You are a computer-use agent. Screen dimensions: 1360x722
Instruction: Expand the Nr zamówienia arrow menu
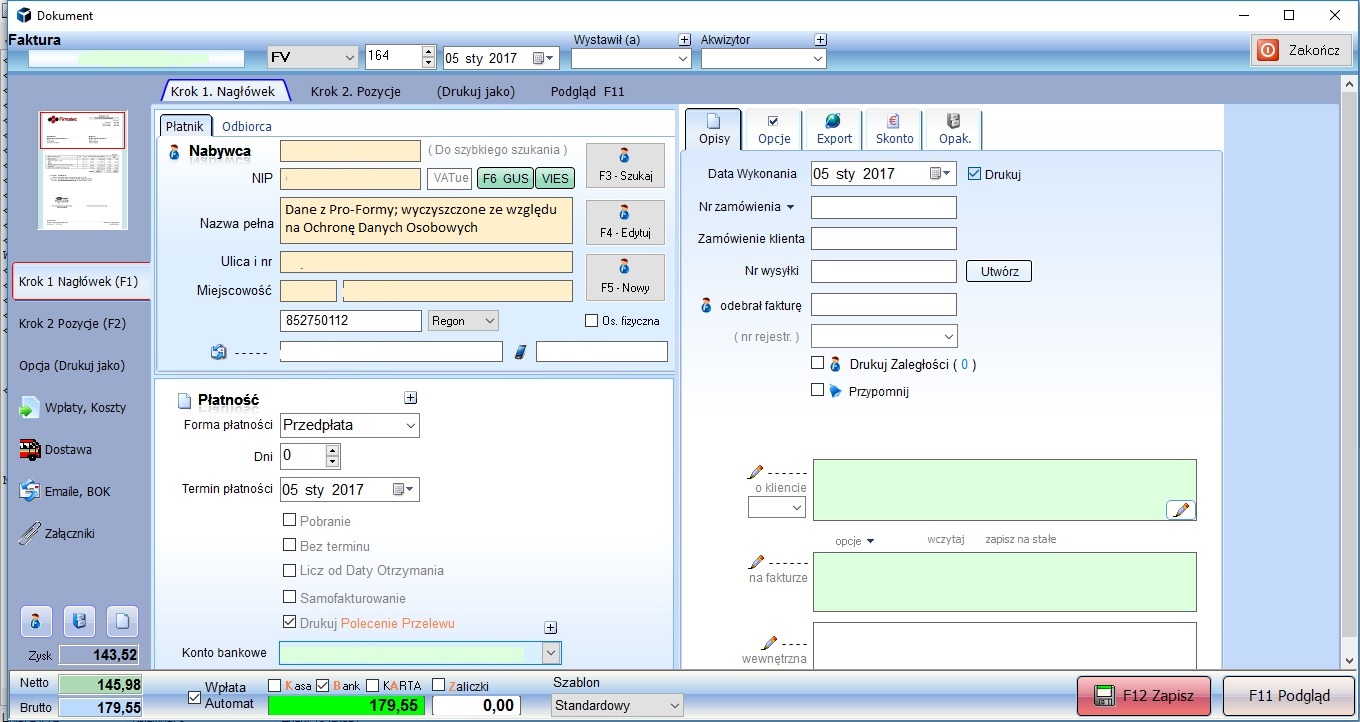click(x=790, y=208)
